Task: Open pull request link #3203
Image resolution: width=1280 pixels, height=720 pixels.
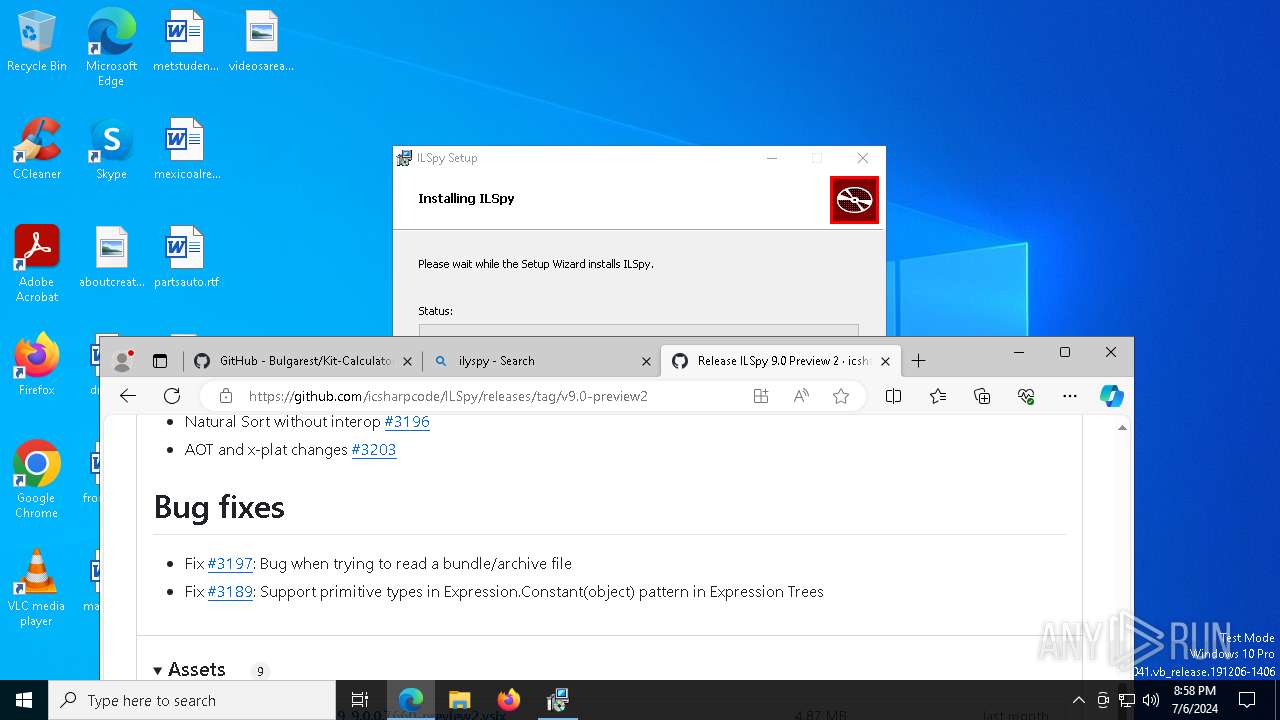Action: 374,450
